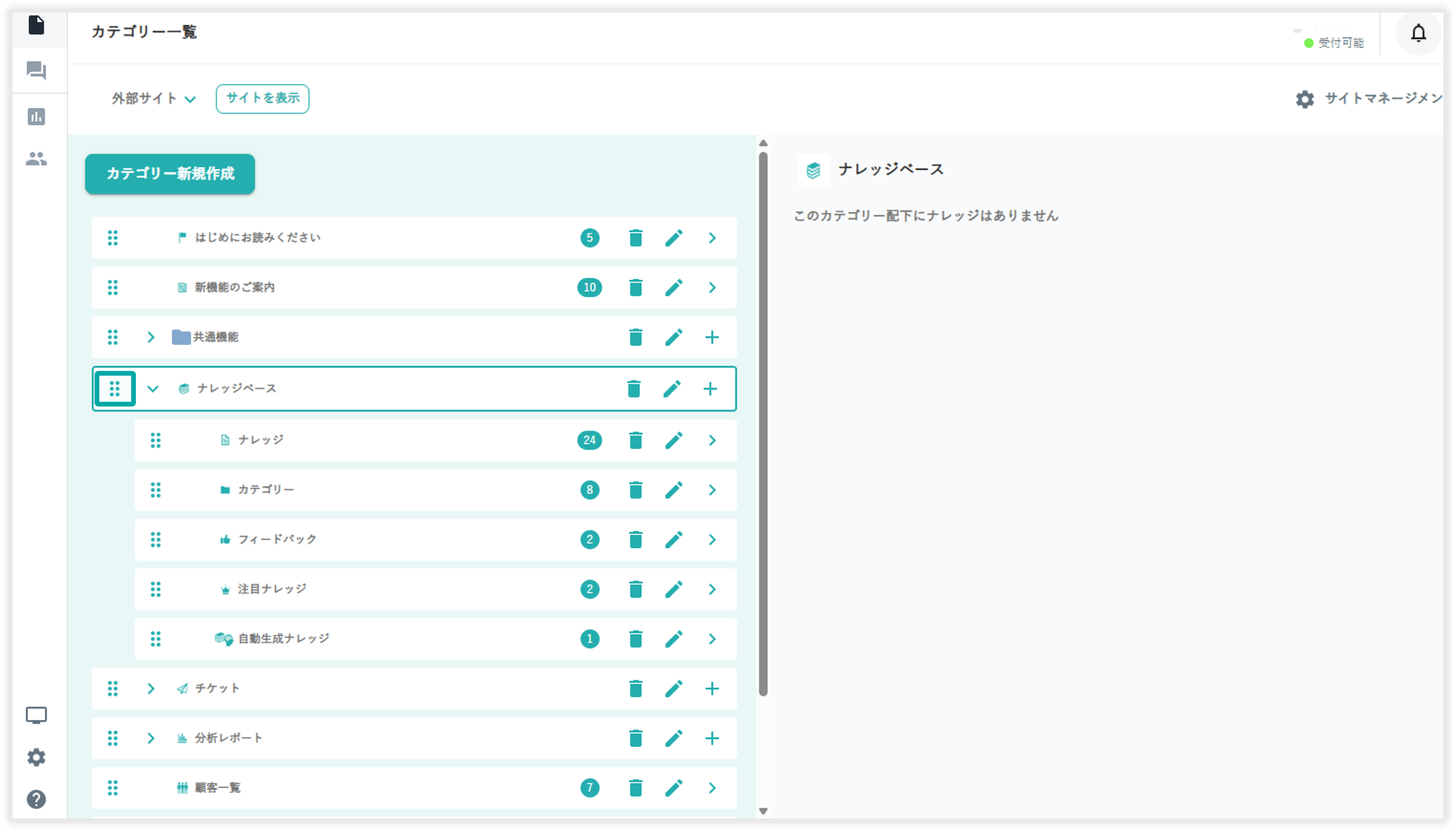Open the help question mark icon
Image resolution: width=1456 pixels, height=831 pixels.
(x=37, y=799)
